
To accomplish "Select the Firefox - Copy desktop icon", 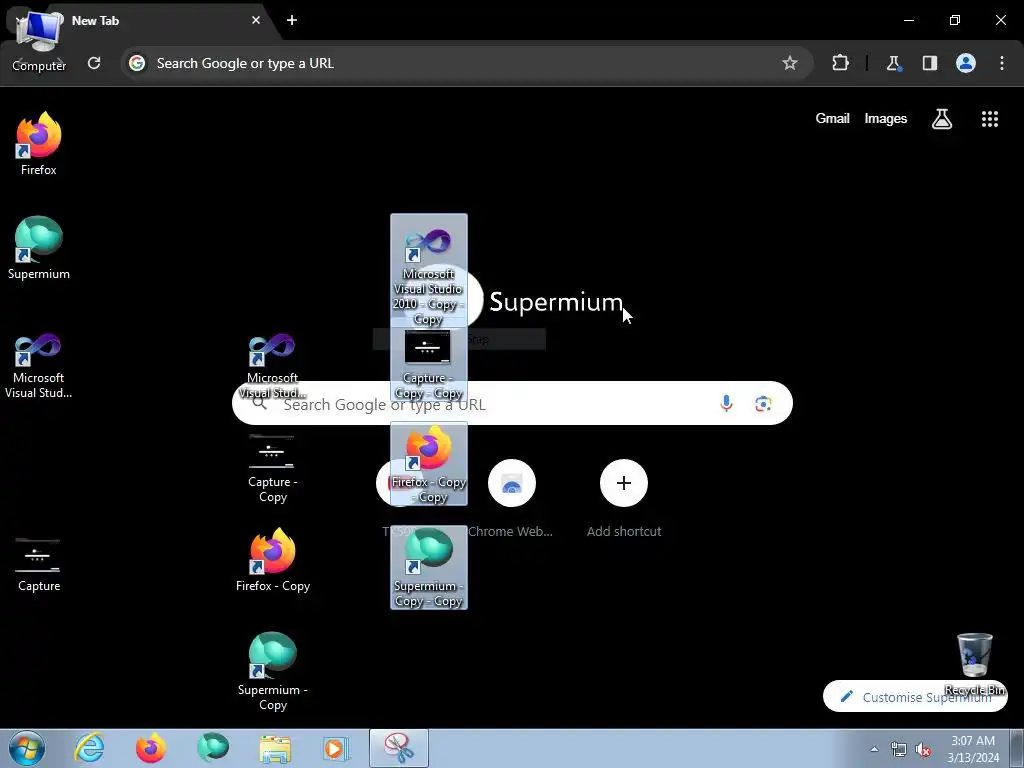I will coord(272,560).
